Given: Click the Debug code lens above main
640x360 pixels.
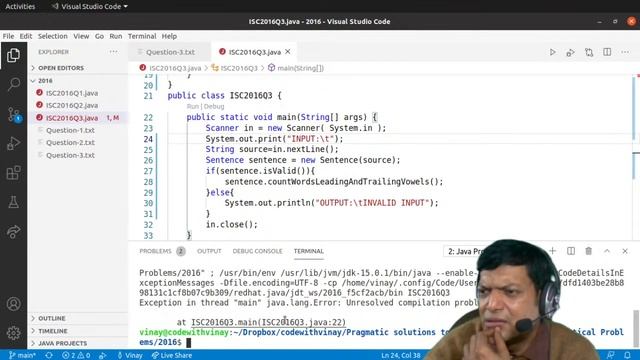Looking at the screenshot, I should click(x=214, y=107).
